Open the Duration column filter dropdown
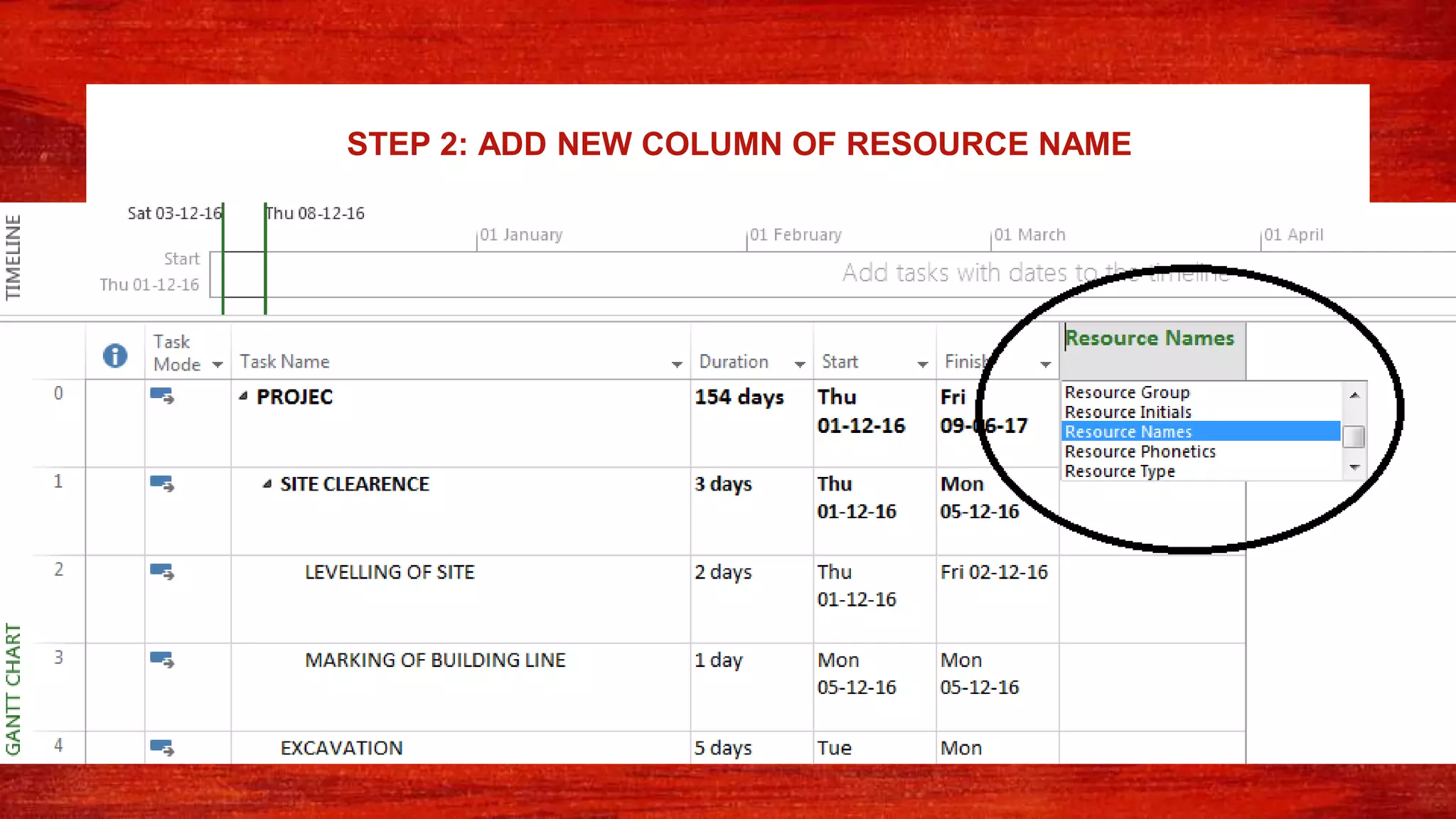This screenshot has width=1456, height=819. point(800,365)
